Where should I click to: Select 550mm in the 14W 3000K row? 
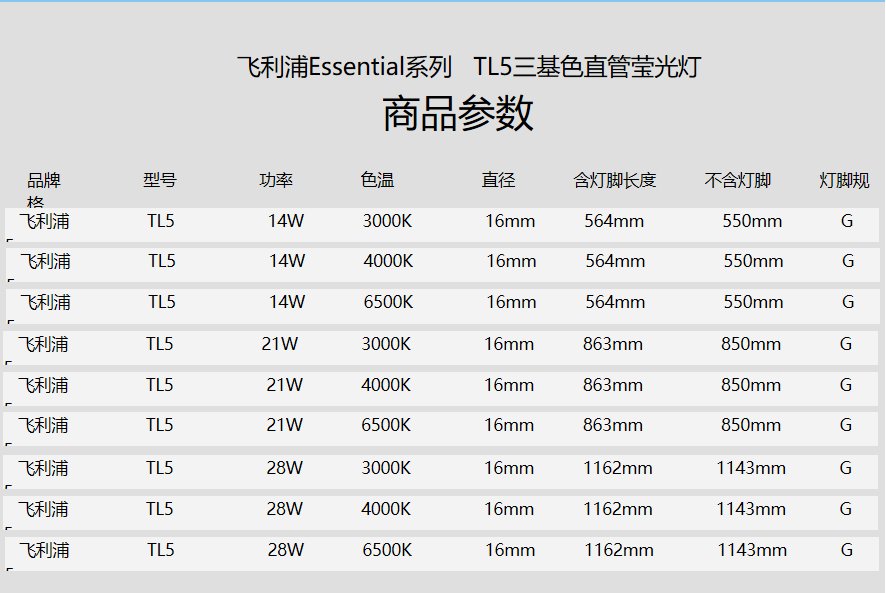753,221
